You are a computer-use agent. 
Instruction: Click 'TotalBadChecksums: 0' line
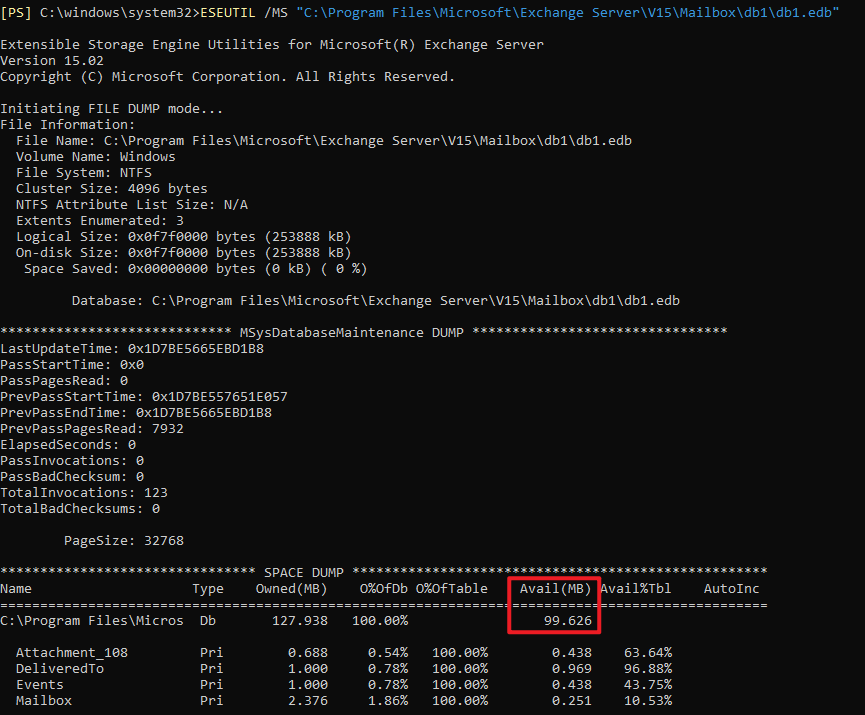coord(80,509)
